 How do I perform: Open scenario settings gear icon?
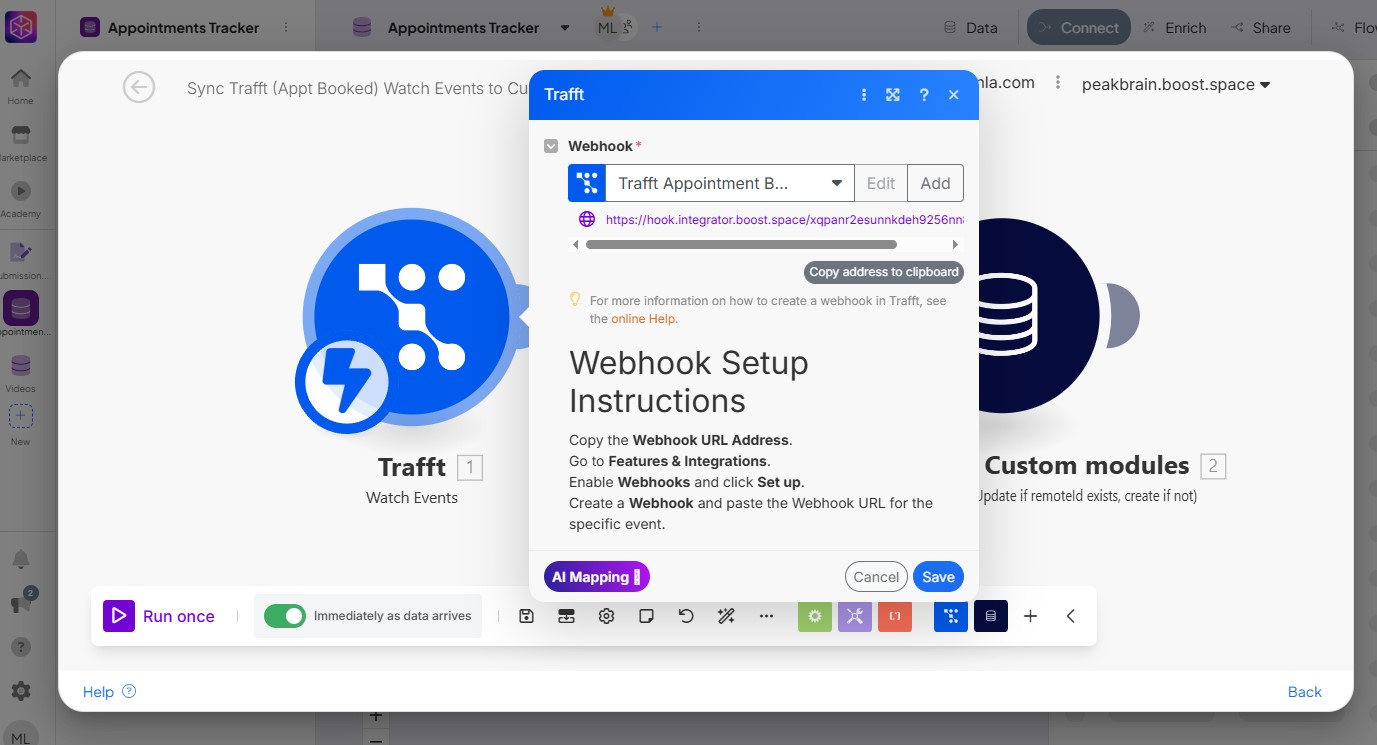(606, 616)
